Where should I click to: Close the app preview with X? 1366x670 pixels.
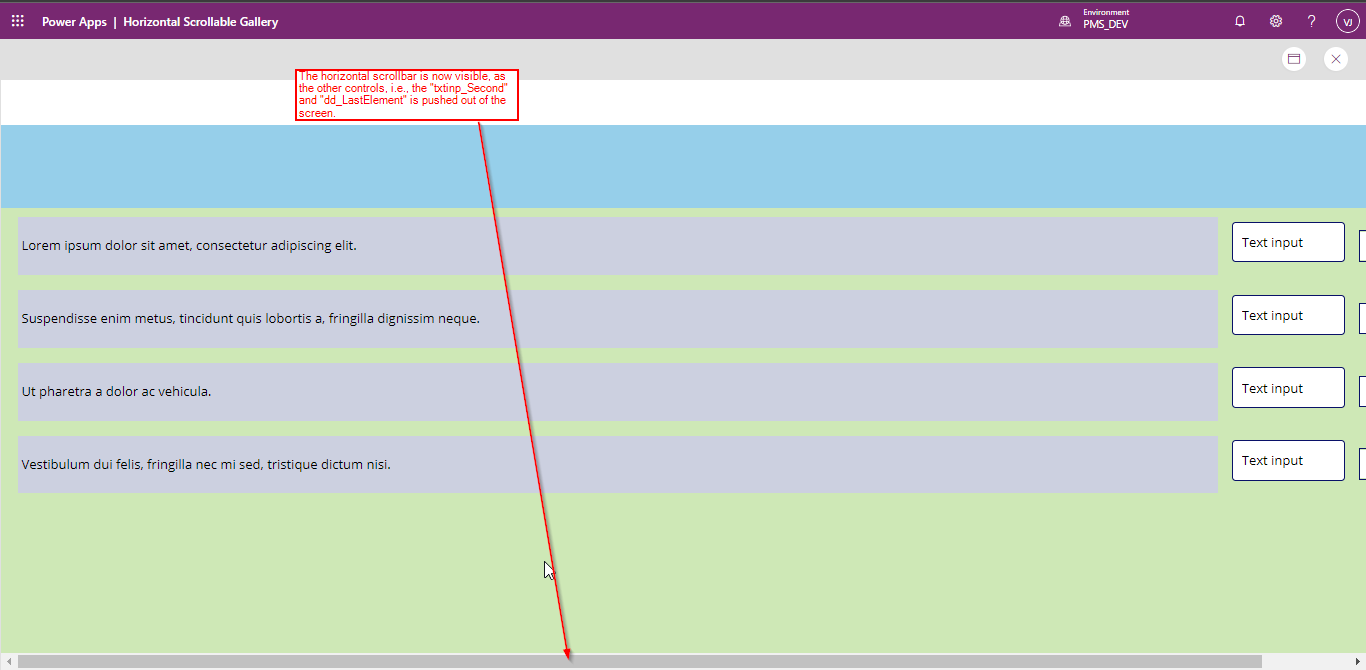1336,59
